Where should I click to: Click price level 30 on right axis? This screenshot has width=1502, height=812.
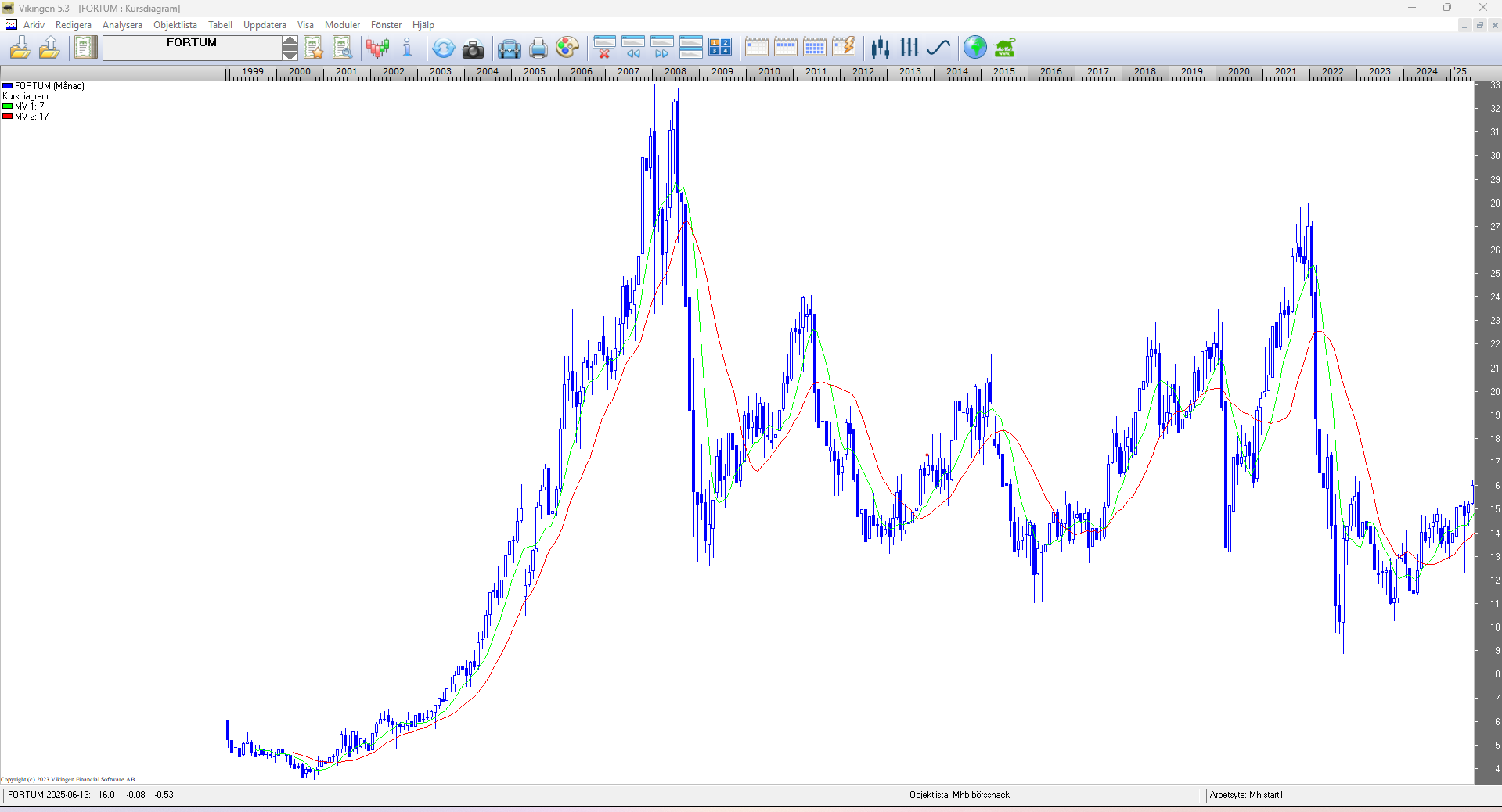click(x=1495, y=156)
